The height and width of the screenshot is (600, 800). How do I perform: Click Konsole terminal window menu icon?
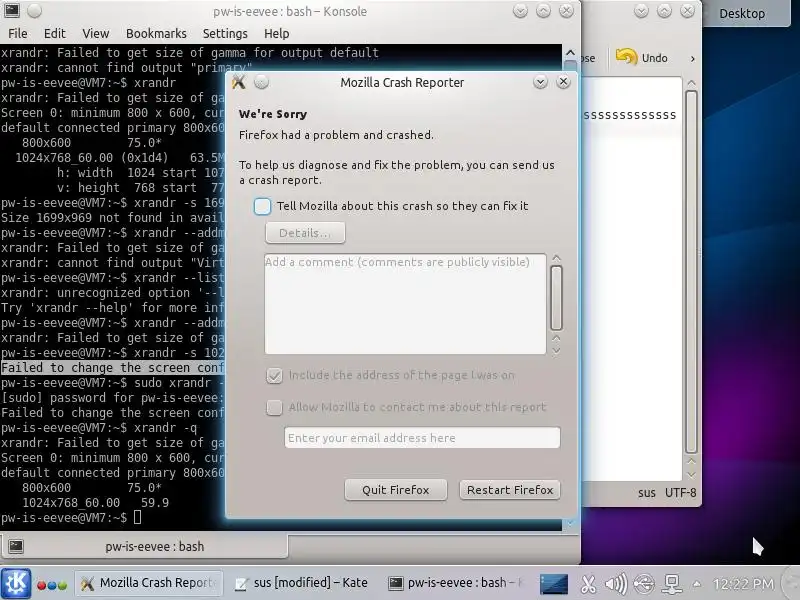point(11,11)
